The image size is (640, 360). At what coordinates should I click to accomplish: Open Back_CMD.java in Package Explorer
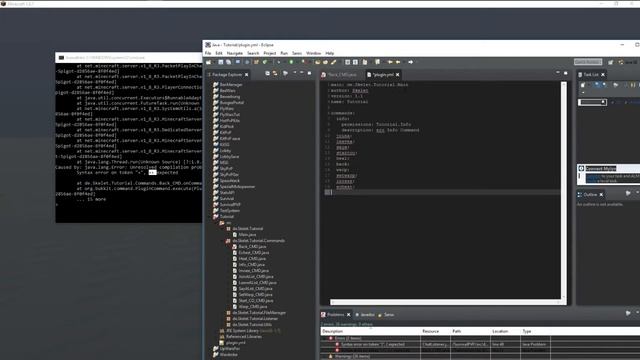[249, 247]
